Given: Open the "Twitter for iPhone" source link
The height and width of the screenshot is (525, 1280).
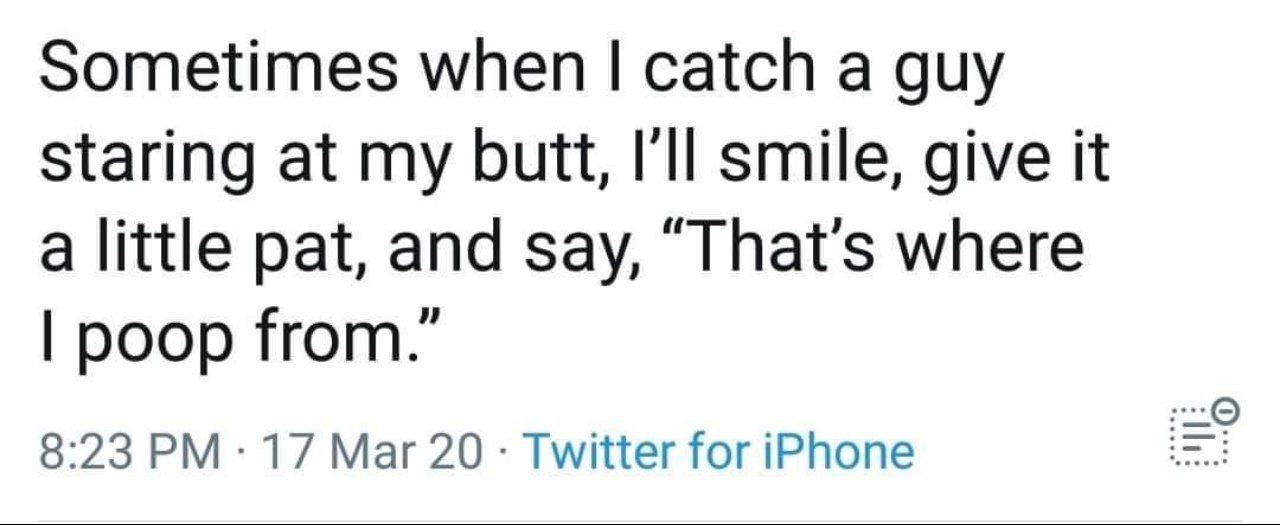Looking at the screenshot, I should (718, 450).
